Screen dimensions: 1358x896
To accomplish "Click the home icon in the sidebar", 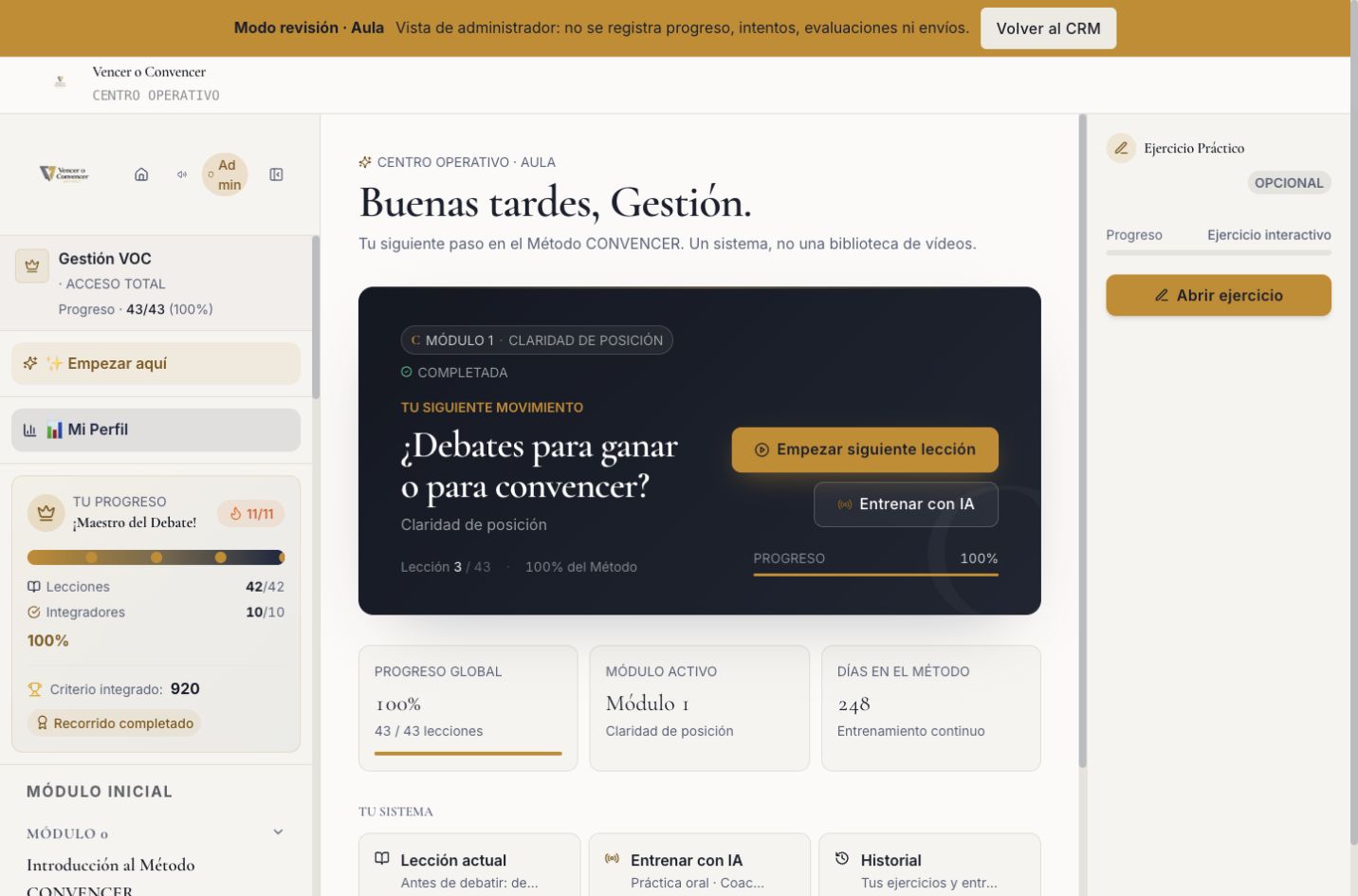I will click(141, 174).
